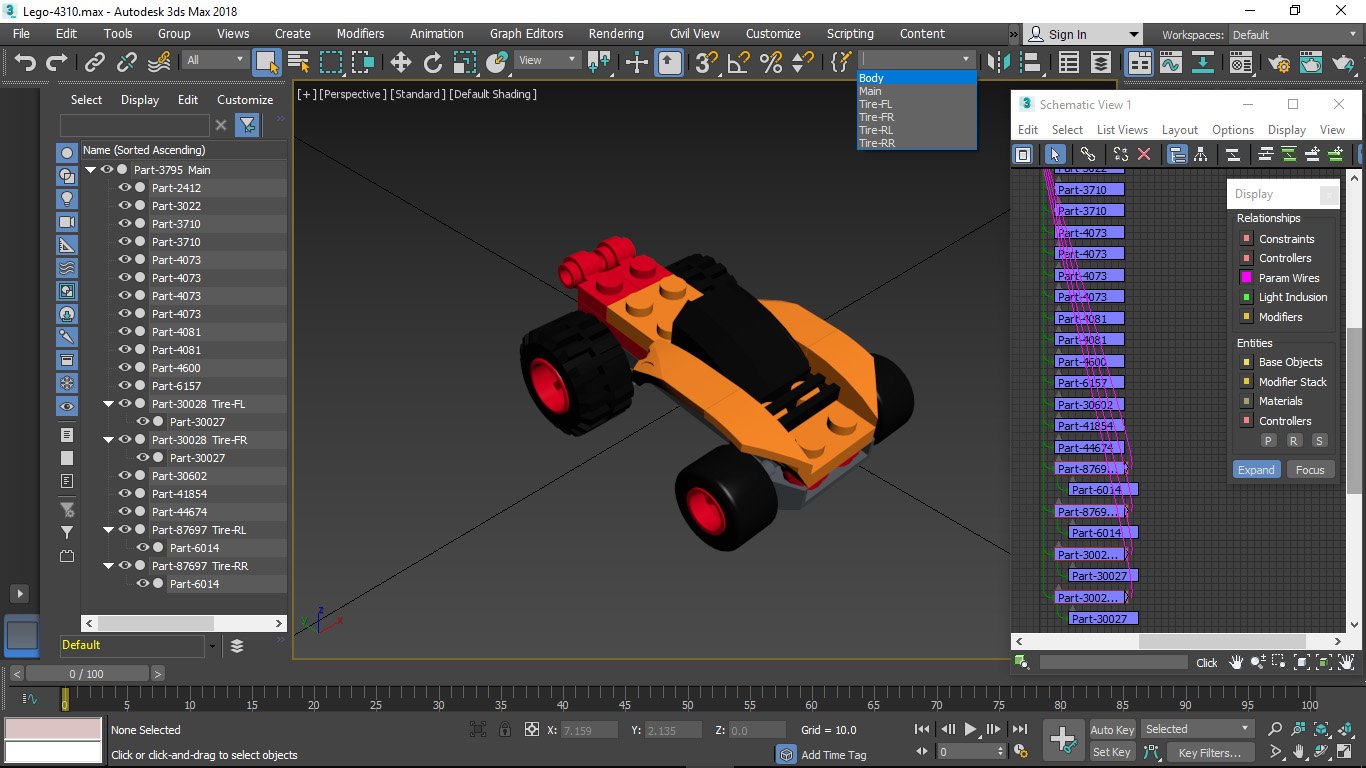This screenshot has width=1366, height=768.
Task: Click the lights filter icon in Scene Explorer sidebar
Action: click(x=66, y=198)
